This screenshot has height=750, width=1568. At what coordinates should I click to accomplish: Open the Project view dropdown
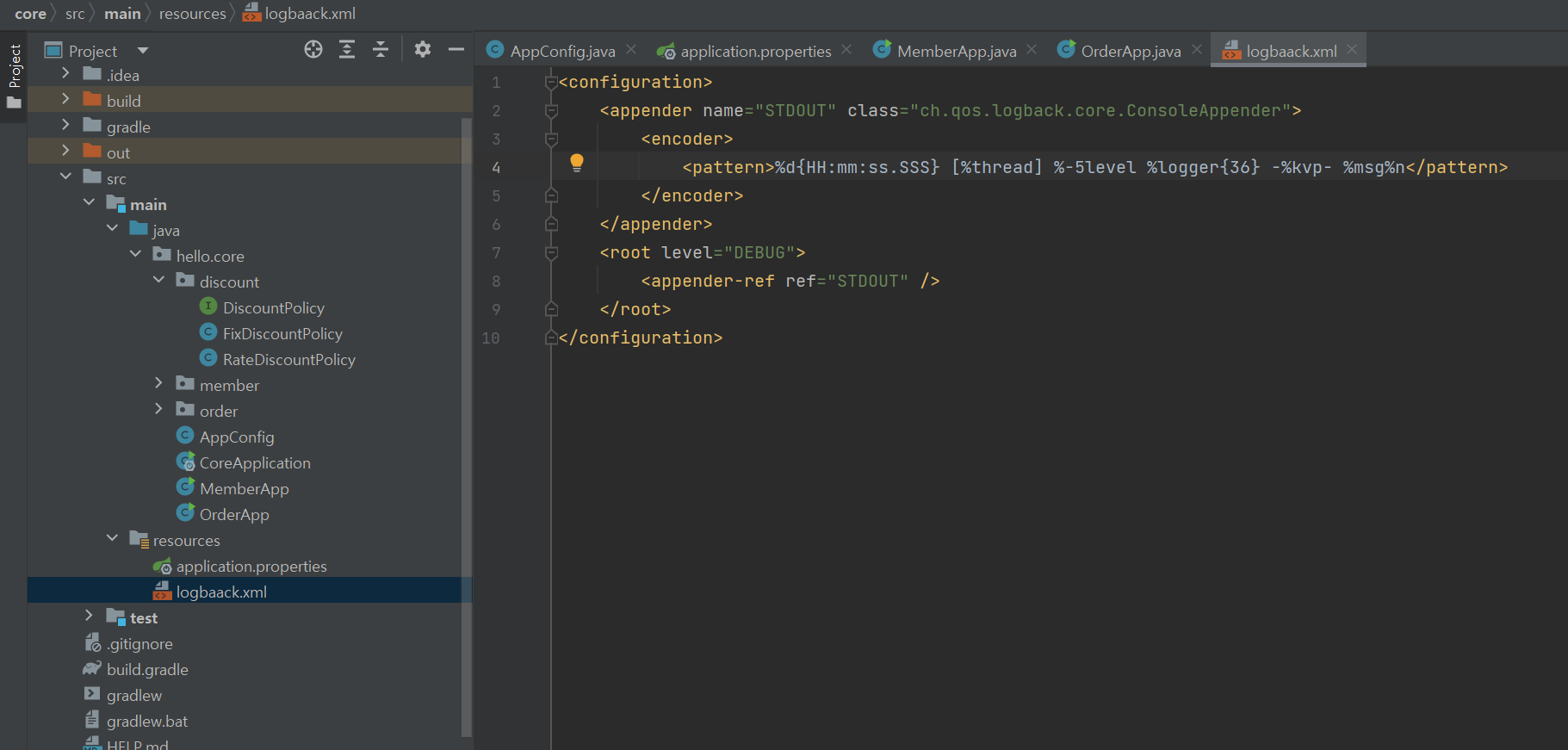pyautogui.click(x=143, y=51)
